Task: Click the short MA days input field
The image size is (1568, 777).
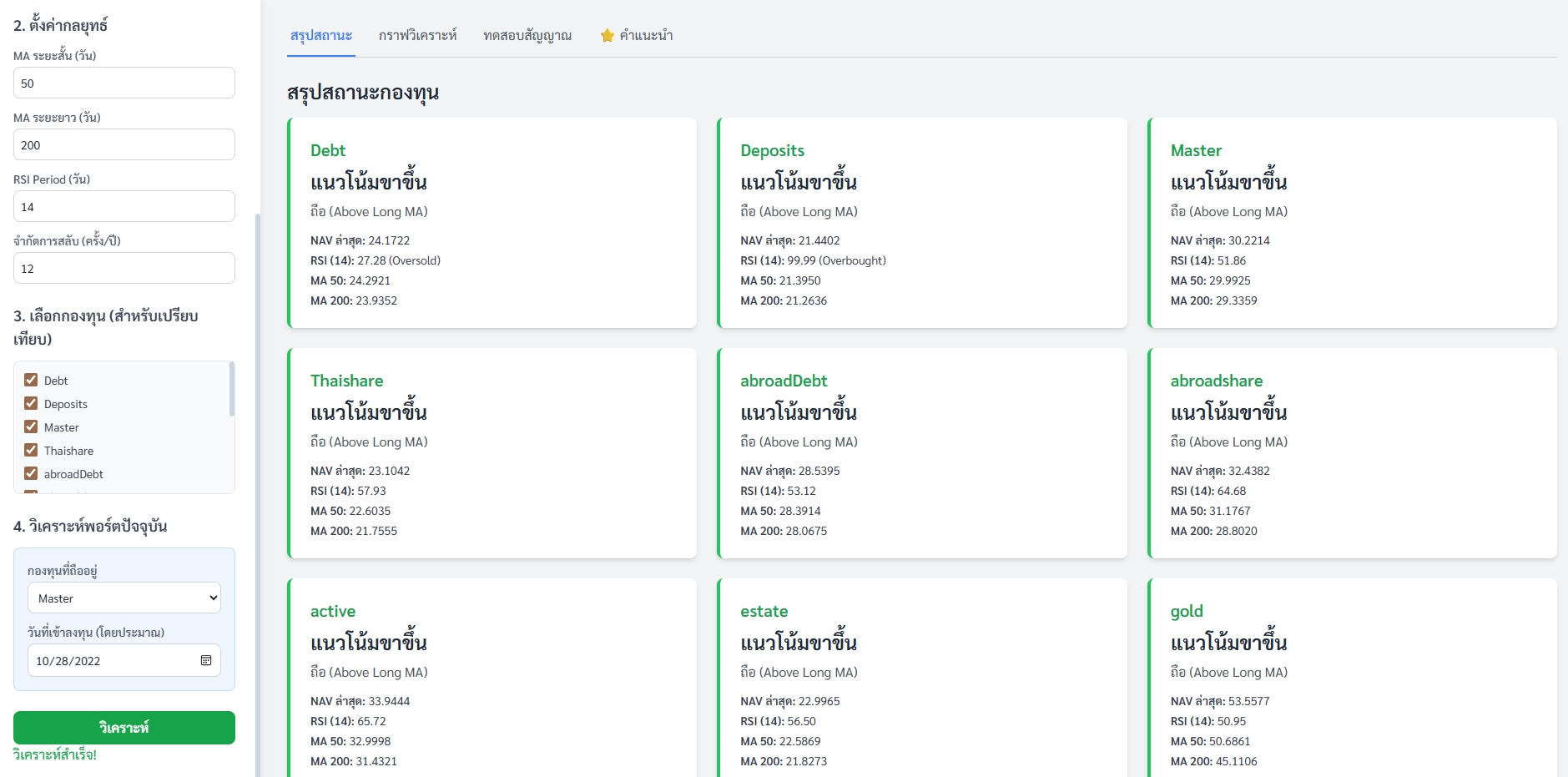Action: tap(124, 83)
